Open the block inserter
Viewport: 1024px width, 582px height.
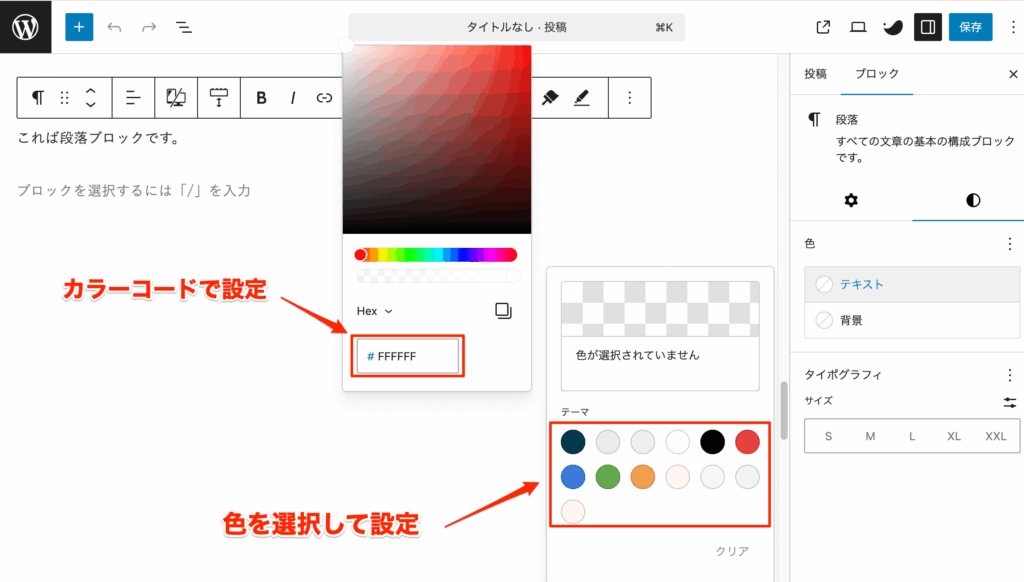(x=78, y=27)
